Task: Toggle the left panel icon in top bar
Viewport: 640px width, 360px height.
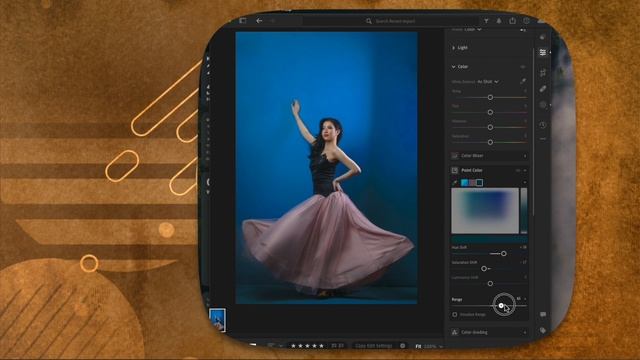Action: tap(243, 20)
